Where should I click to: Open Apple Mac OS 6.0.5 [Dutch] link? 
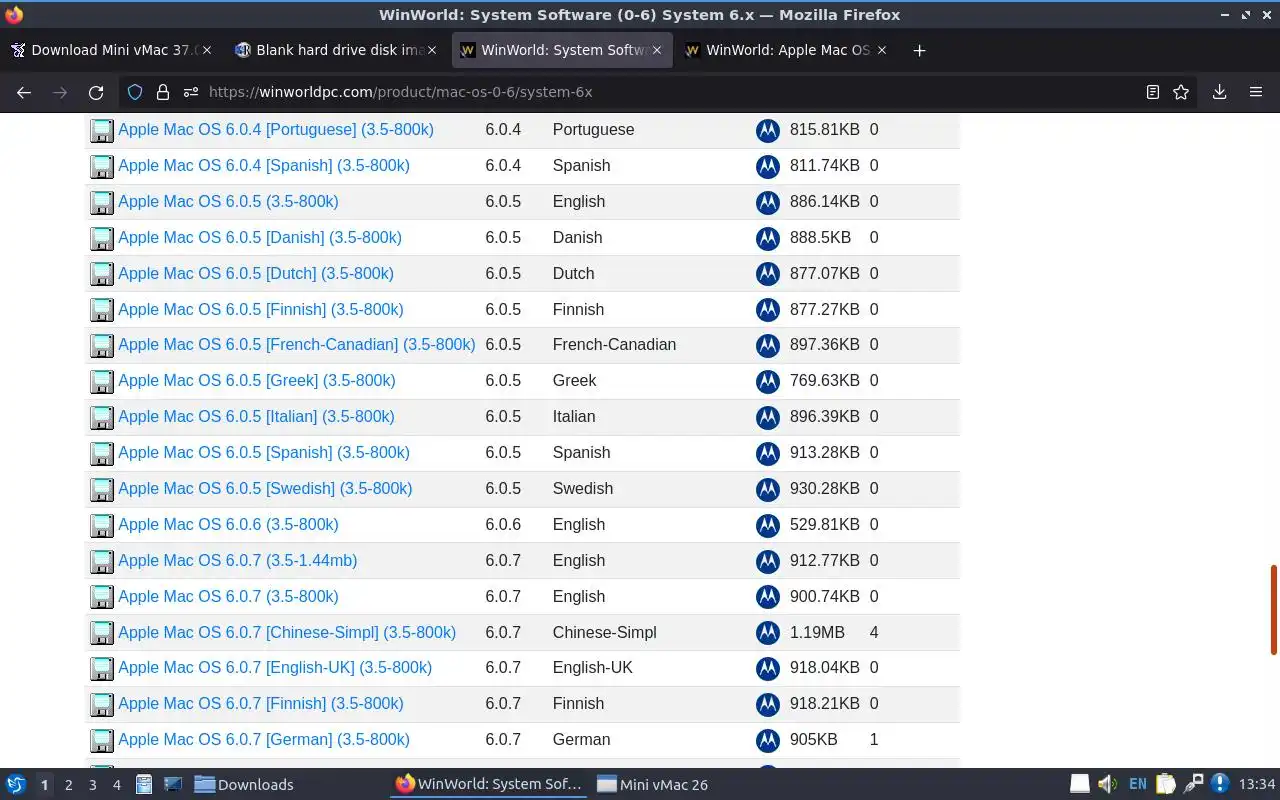point(256,274)
